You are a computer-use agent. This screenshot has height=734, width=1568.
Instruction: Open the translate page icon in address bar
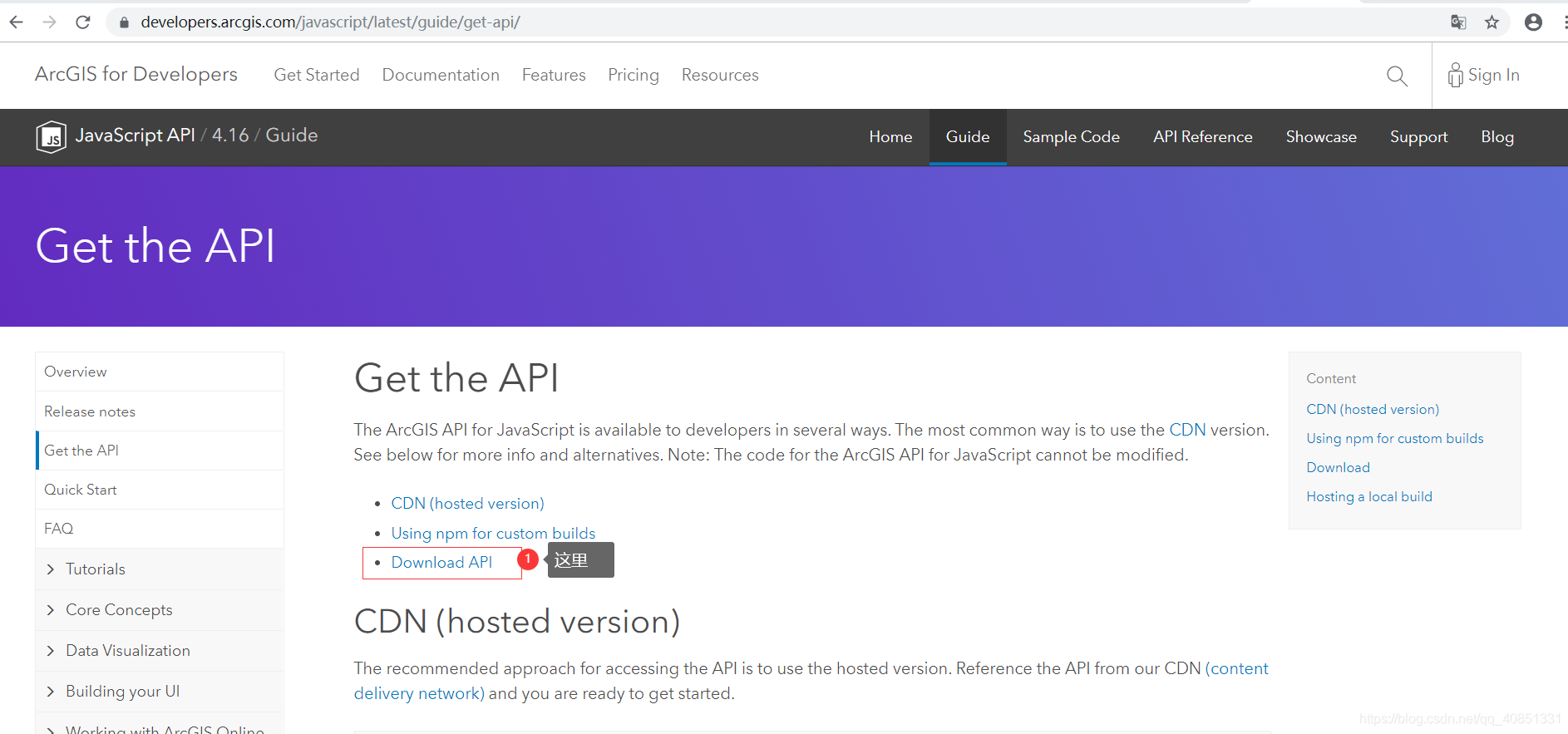click(1458, 22)
